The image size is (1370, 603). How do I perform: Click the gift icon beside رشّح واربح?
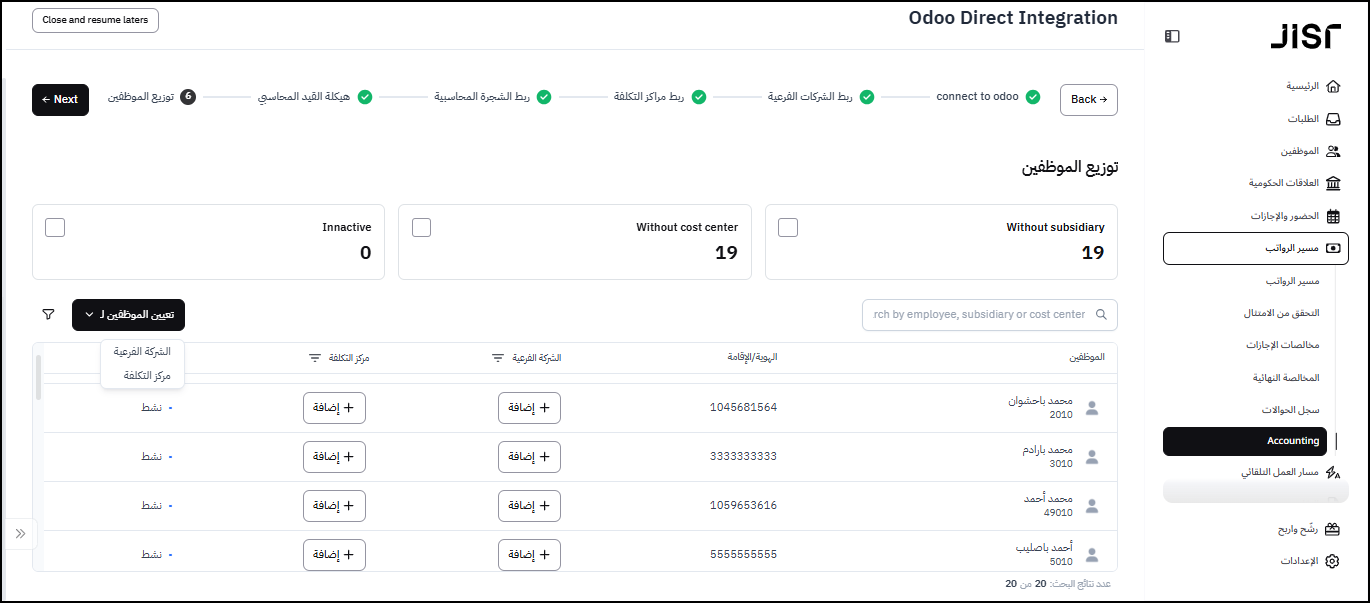1332,529
